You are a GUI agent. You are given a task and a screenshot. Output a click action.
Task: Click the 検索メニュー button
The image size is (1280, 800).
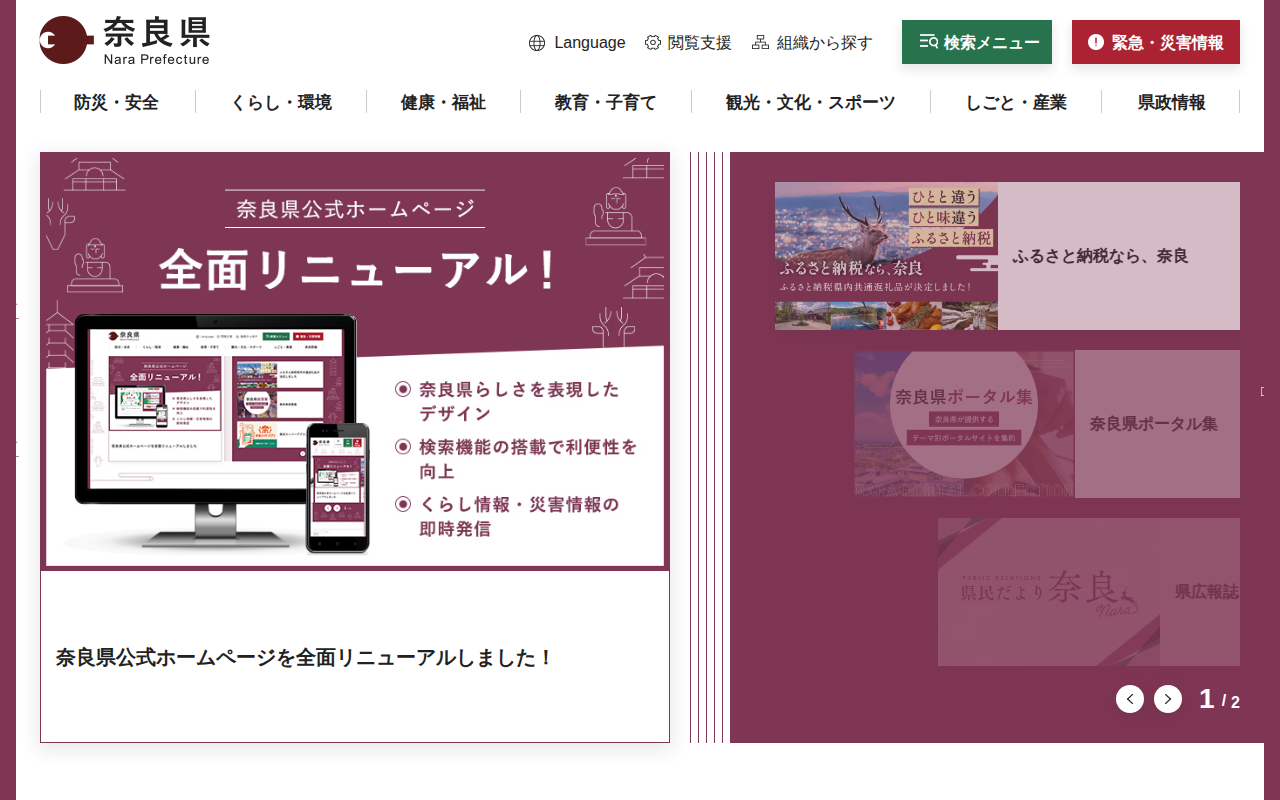pyautogui.click(x=977, y=42)
